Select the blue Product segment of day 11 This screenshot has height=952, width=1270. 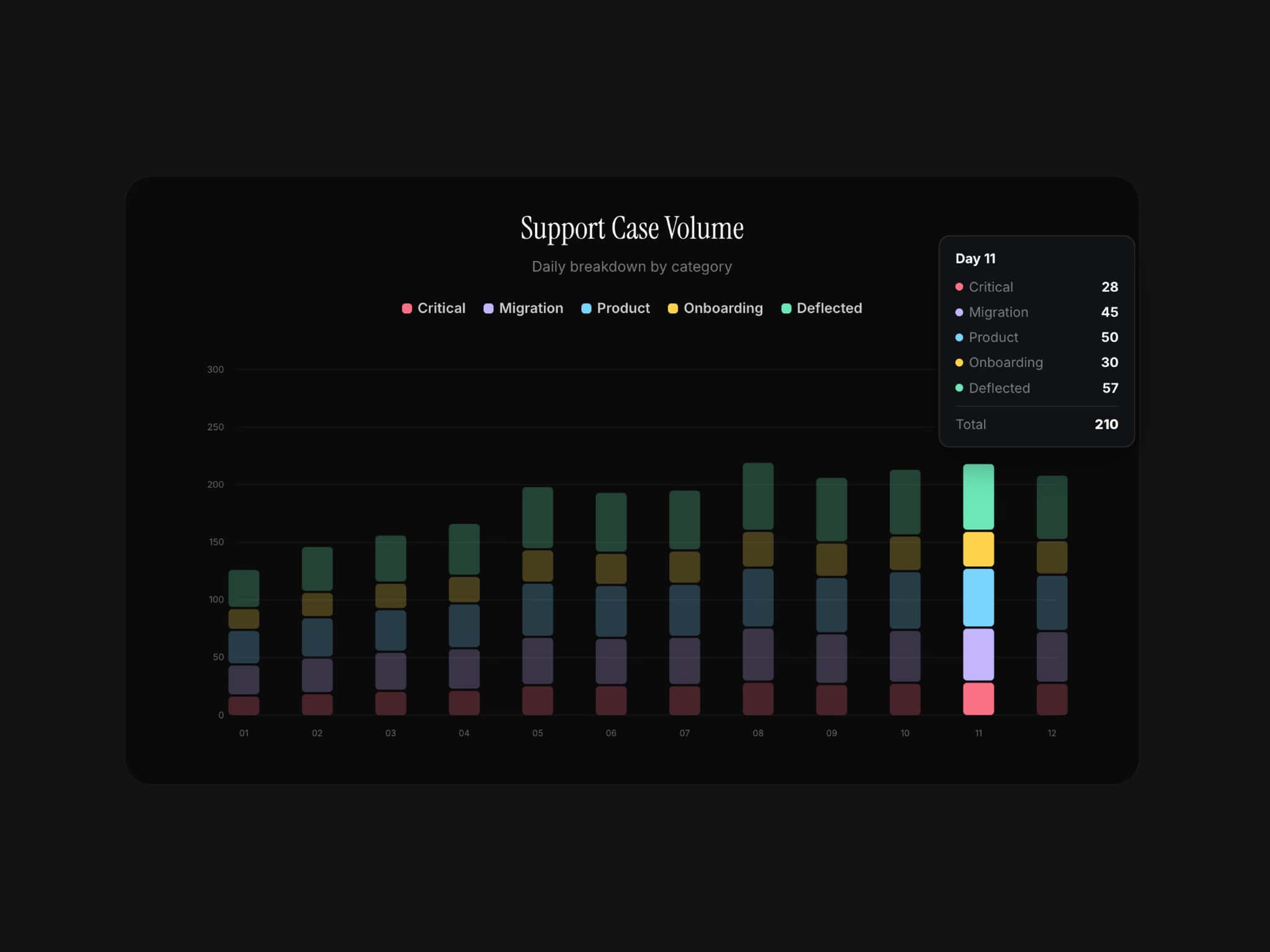click(978, 597)
